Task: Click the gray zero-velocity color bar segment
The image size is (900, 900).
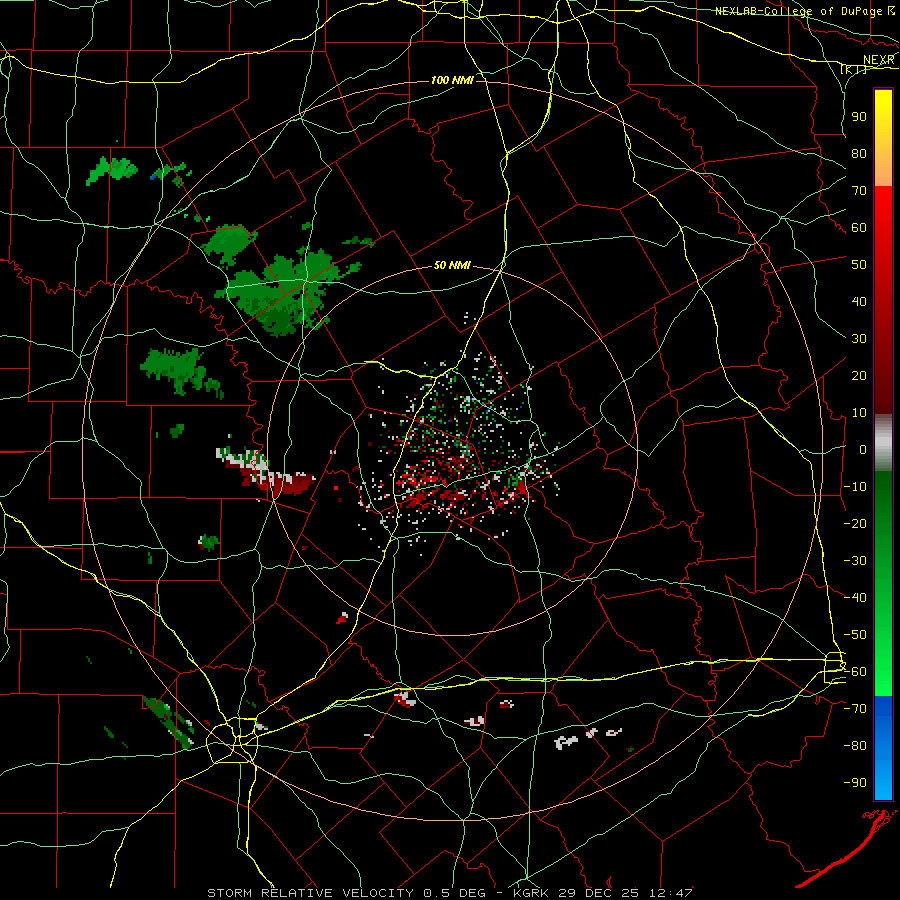Action: click(x=883, y=443)
